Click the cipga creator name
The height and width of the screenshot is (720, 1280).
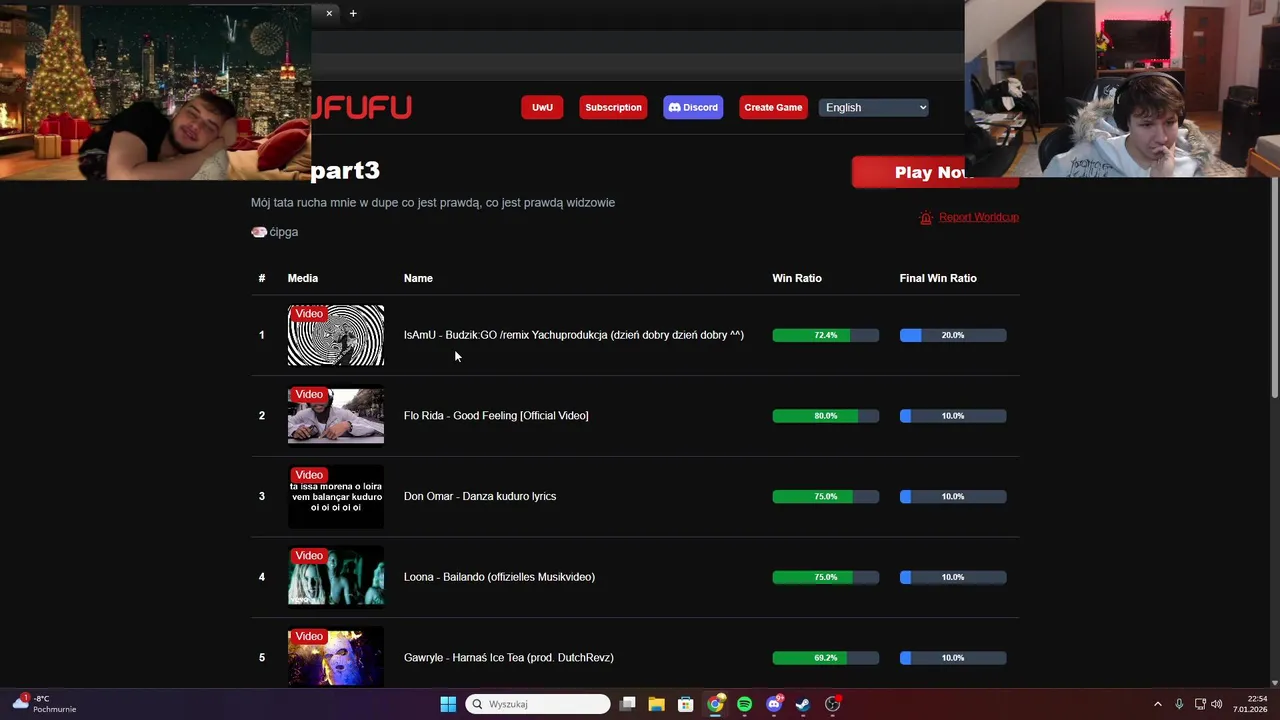284,232
